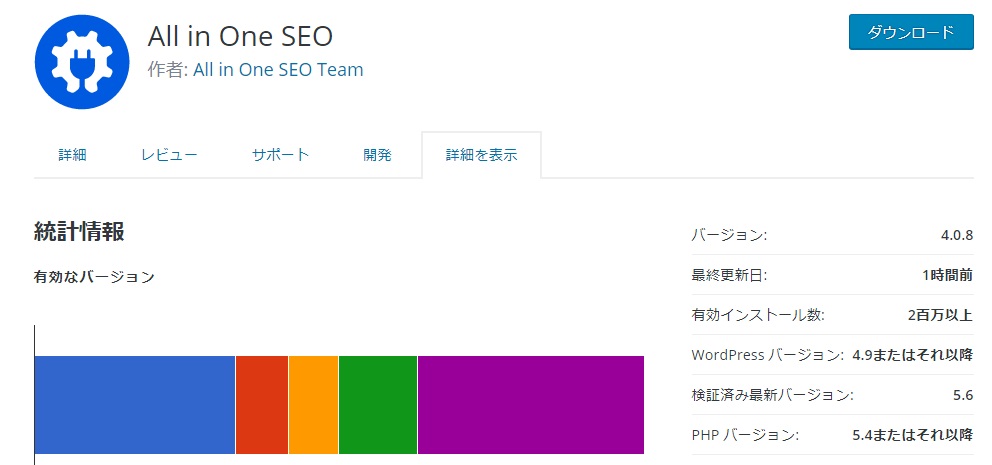Click the 検証済み最新バージョン: label

coord(772,396)
